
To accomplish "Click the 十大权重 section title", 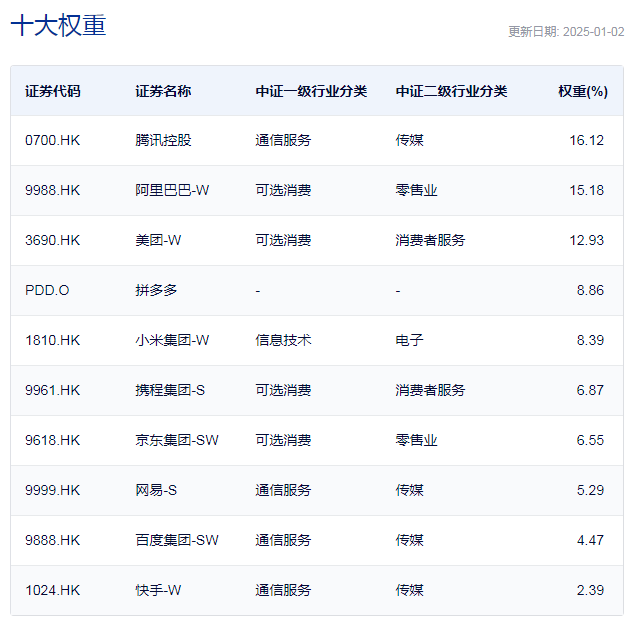I will tap(58, 27).
